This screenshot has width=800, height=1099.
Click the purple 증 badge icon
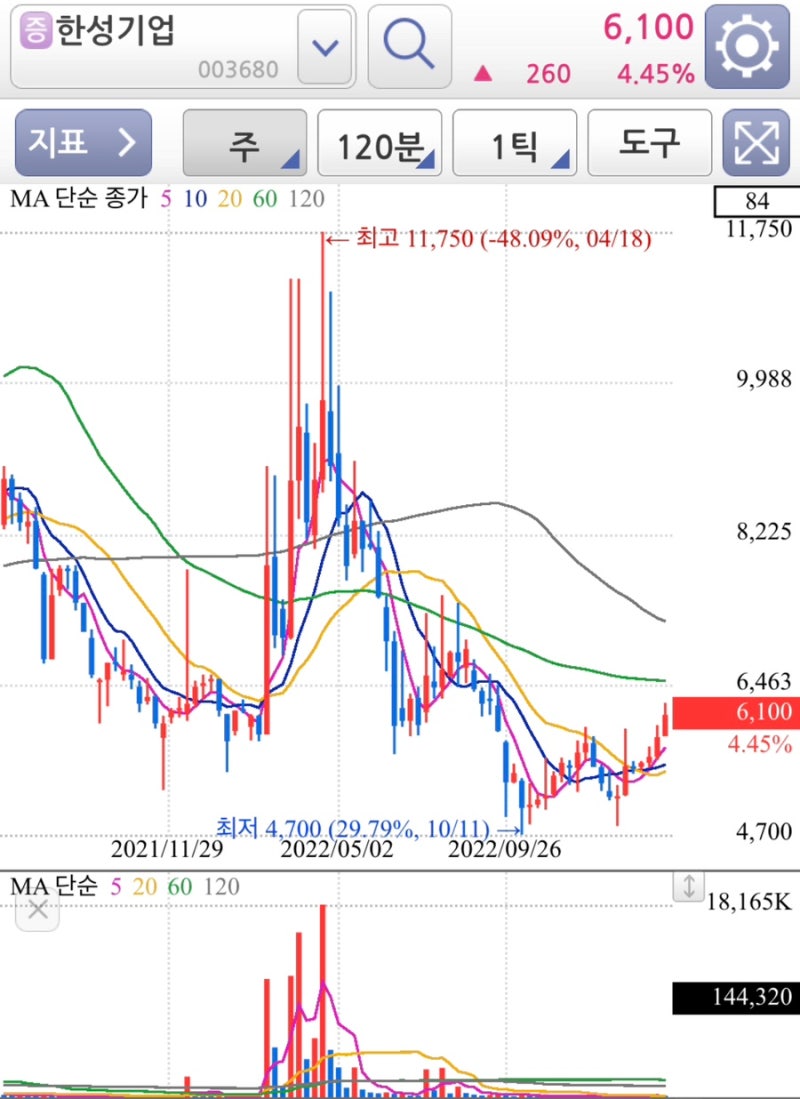click(x=35, y=30)
